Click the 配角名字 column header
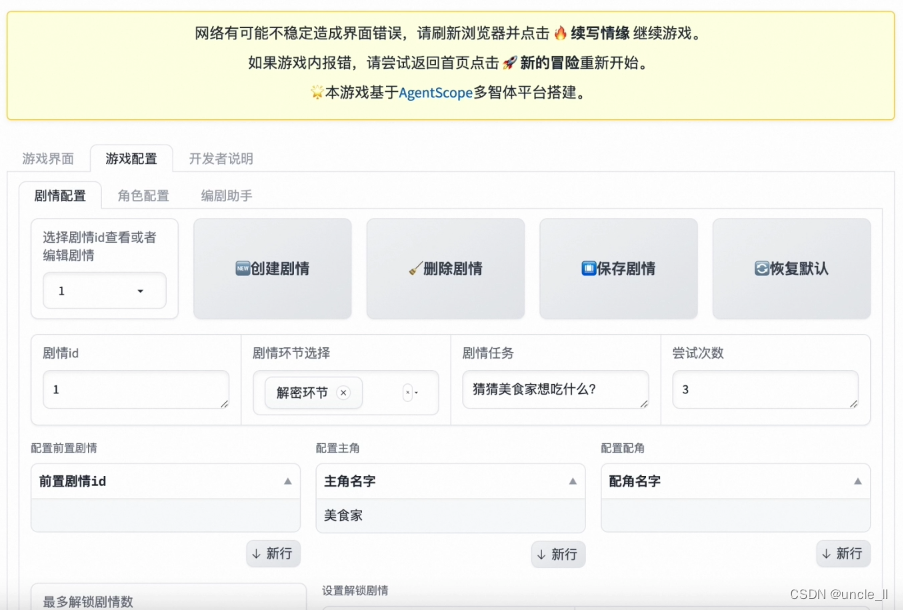Image resolution: width=903 pixels, height=610 pixels. [735, 482]
